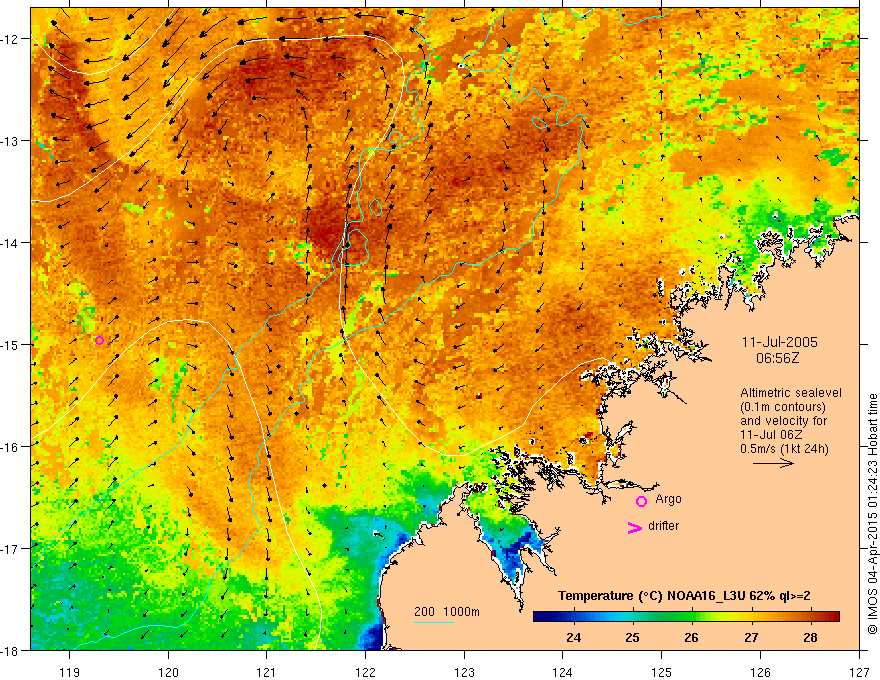Click the magenta Argo float marker near 119E
880x680 pixels.
(x=99, y=340)
